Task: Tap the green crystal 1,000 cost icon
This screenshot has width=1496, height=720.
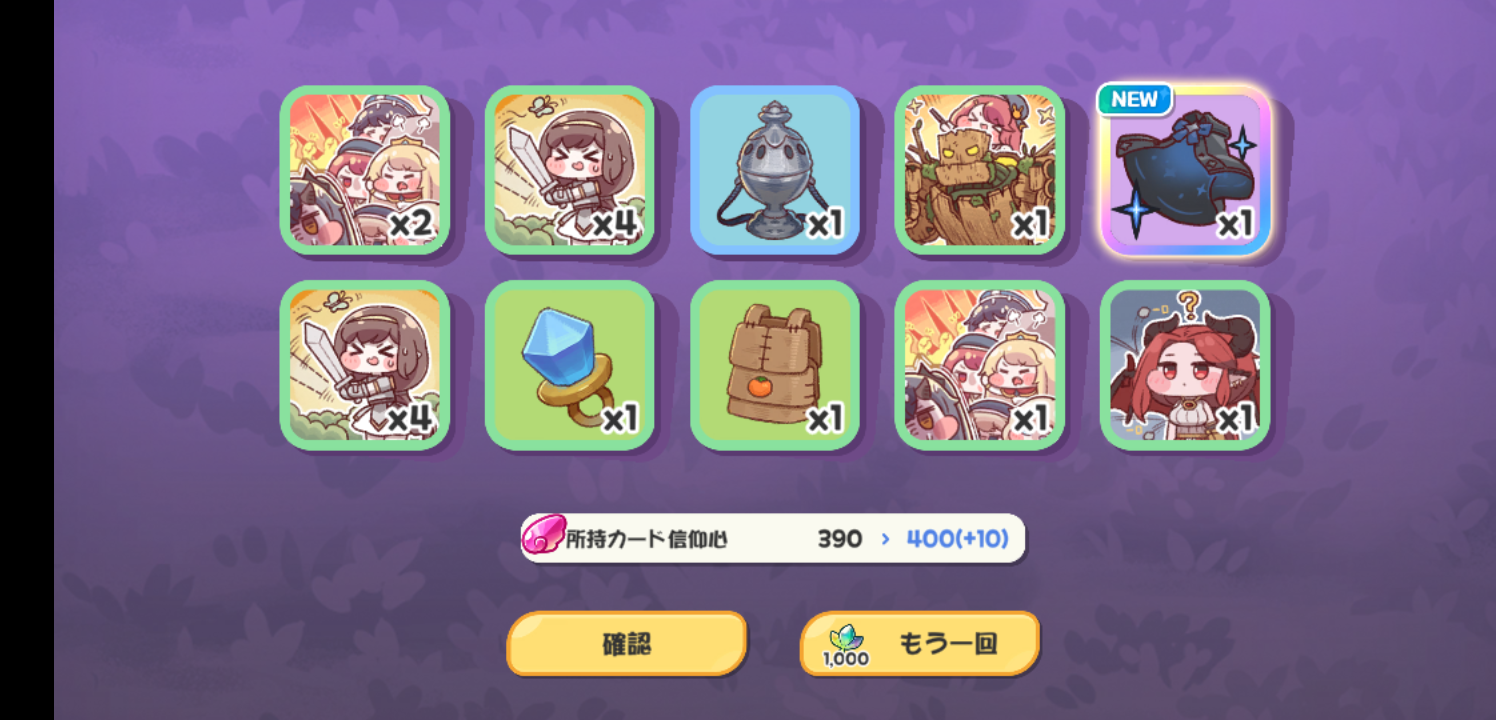Action: click(x=846, y=645)
